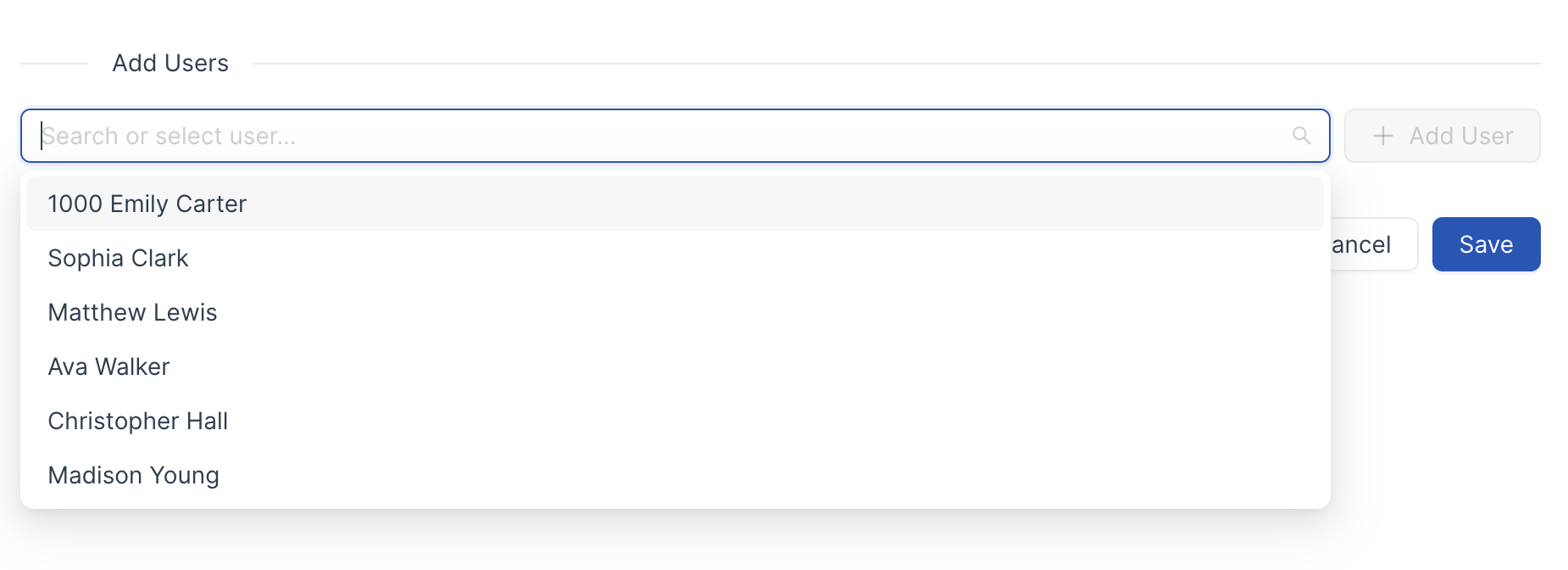The image size is (1568, 570).
Task: Choose Christopher Hall as the user
Action: point(676,421)
